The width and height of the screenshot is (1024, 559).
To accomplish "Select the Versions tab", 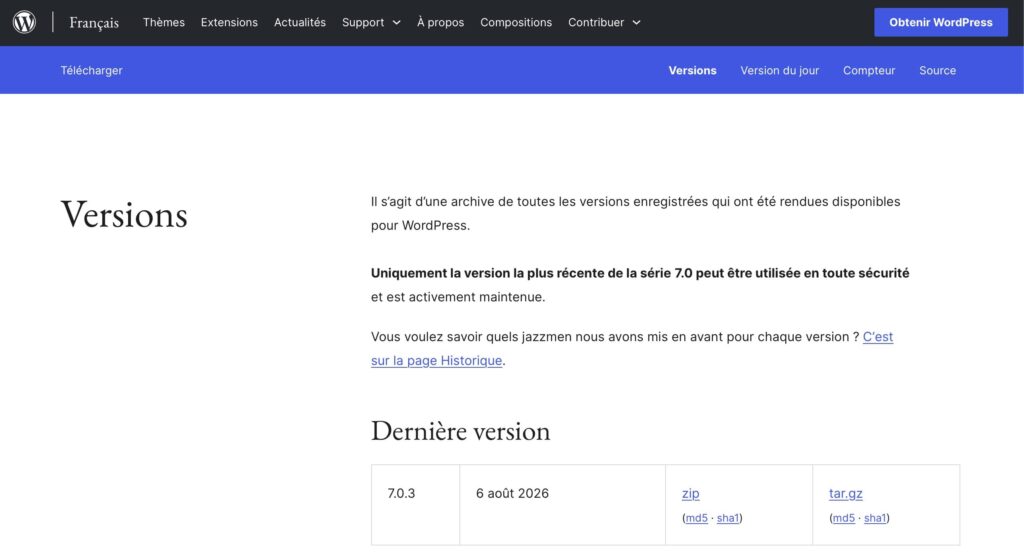I will [692, 71].
